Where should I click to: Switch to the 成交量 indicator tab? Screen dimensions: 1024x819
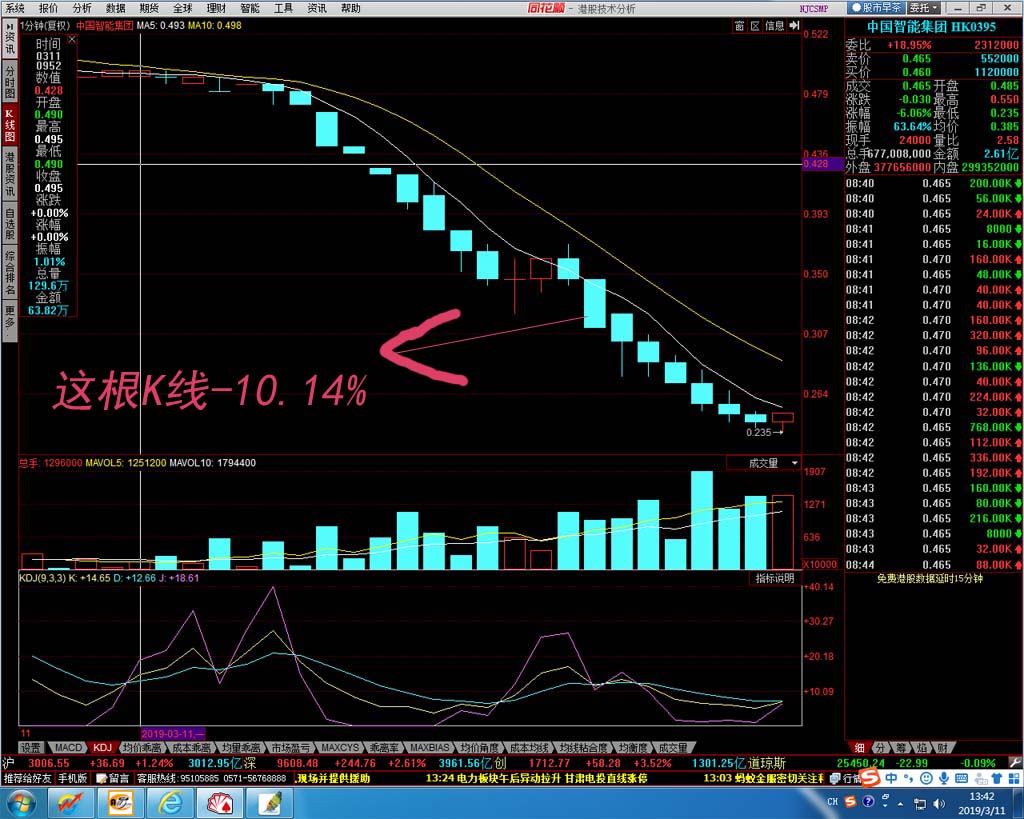673,747
